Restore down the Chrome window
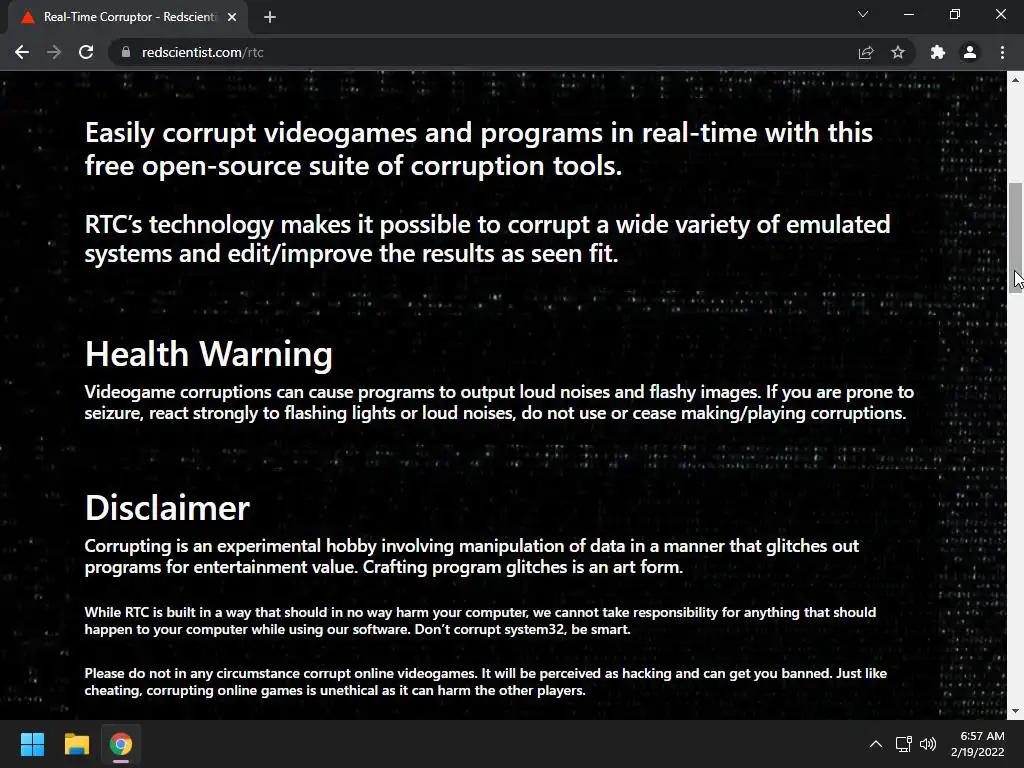1024x768 pixels. (955, 14)
